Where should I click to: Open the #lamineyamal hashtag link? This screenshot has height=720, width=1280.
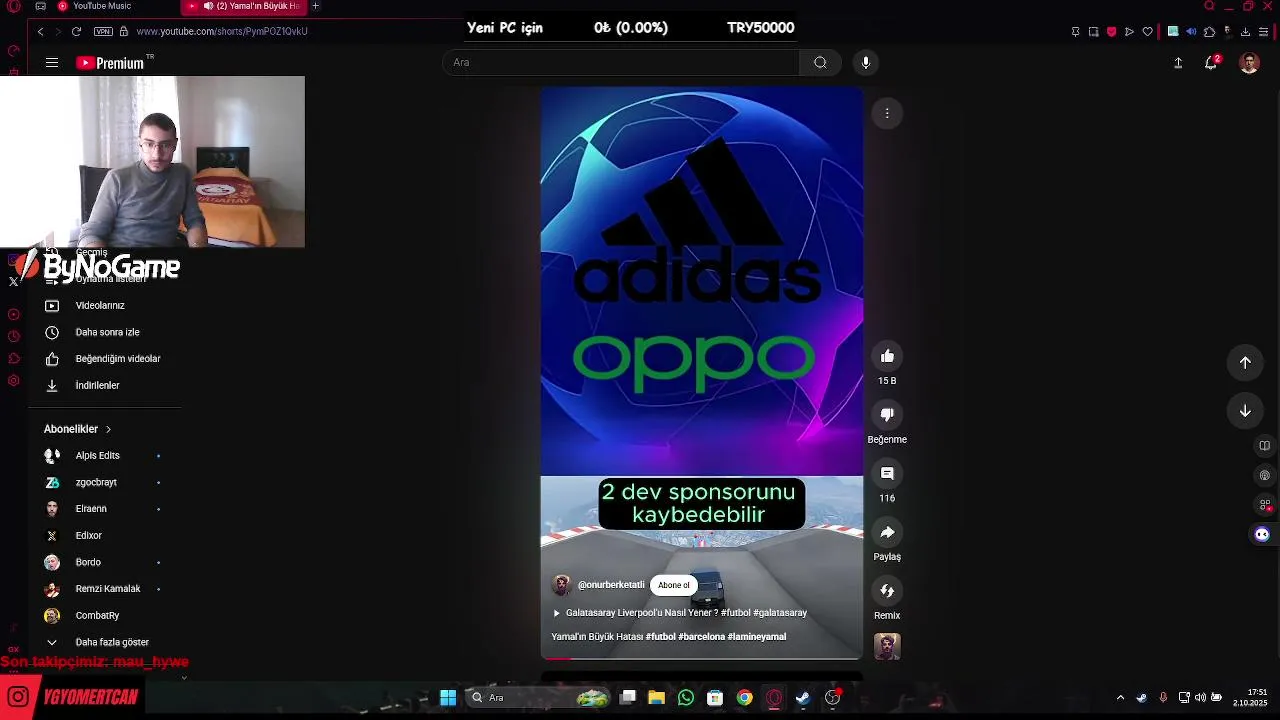click(x=757, y=637)
